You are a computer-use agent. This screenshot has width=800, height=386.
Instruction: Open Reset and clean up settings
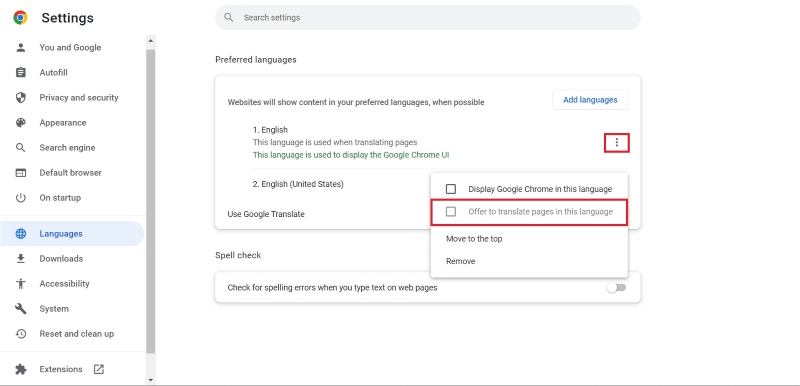tap(77, 334)
